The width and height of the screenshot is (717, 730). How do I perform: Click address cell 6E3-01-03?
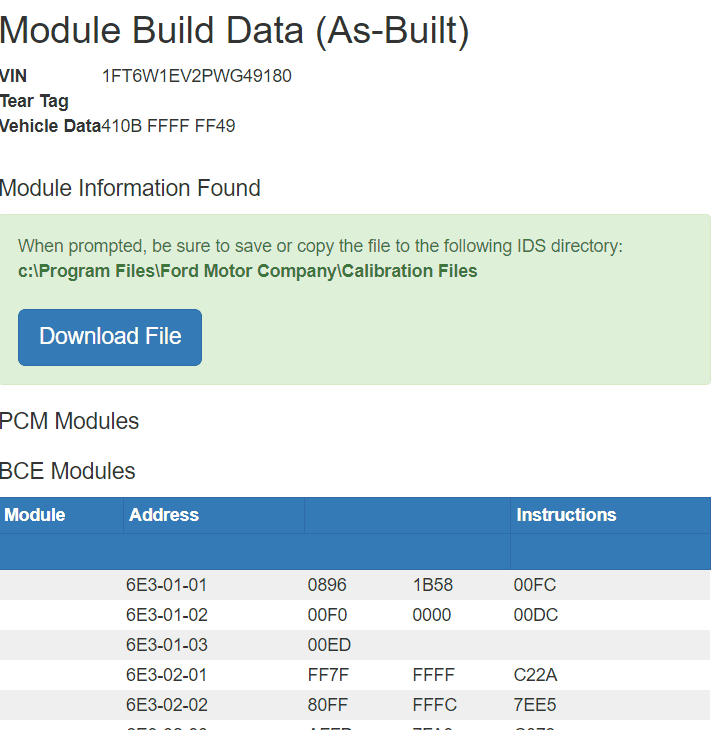click(x=166, y=645)
